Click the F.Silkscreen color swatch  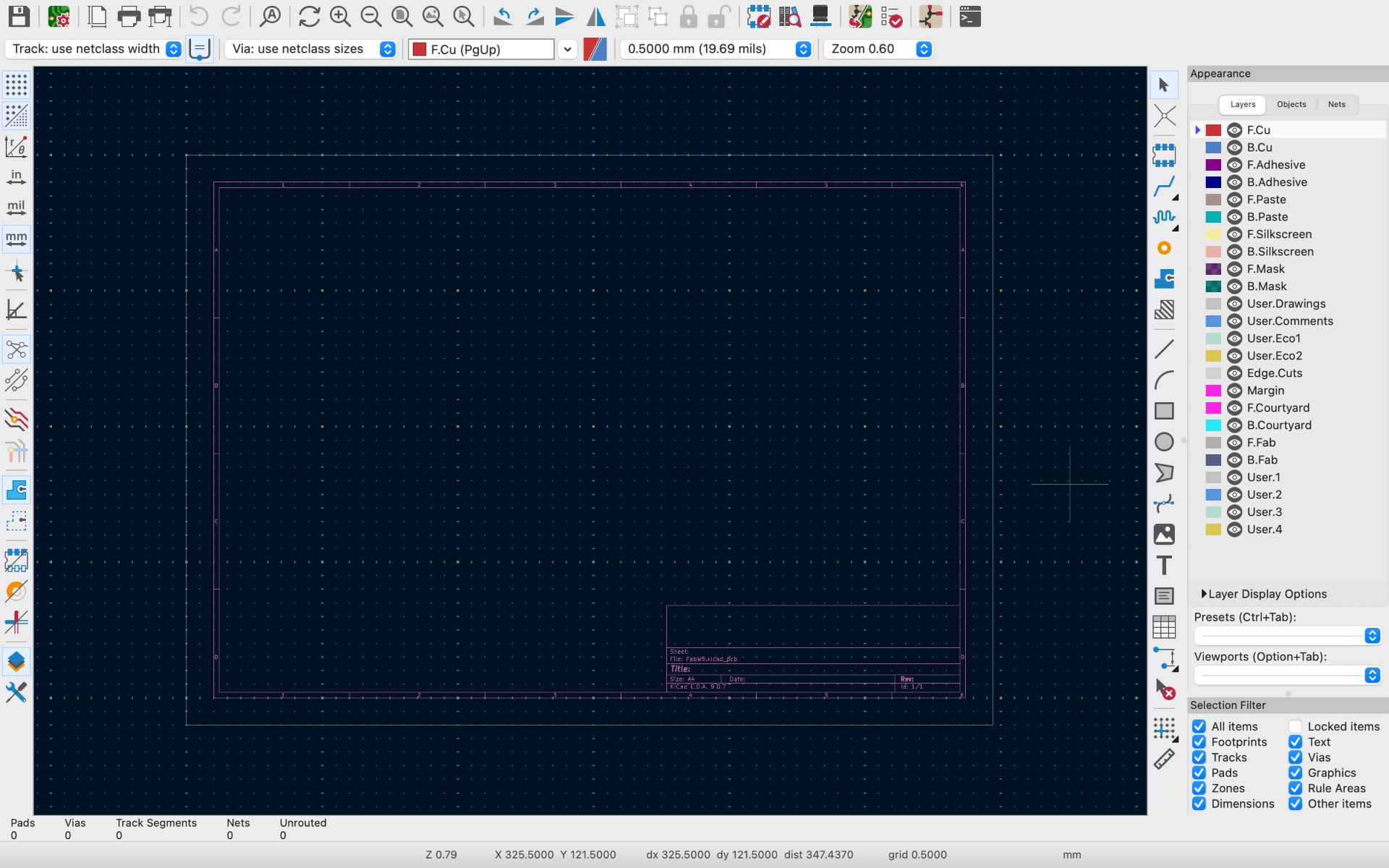point(1213,234)
